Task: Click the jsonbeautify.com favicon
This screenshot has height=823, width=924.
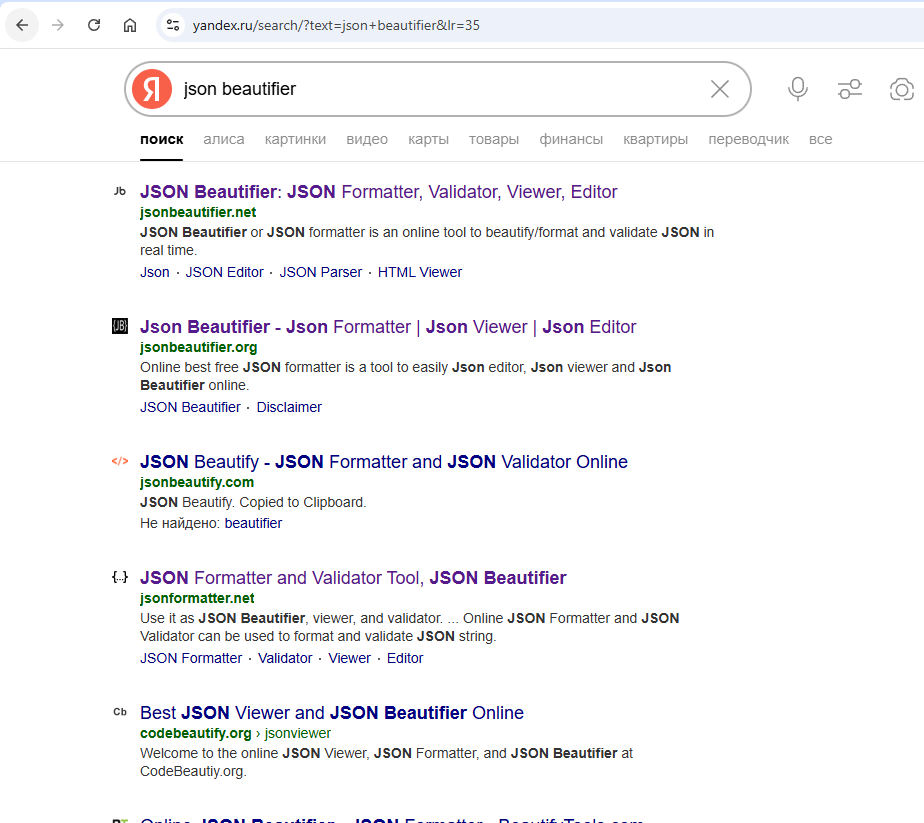Action: [120, 461]
